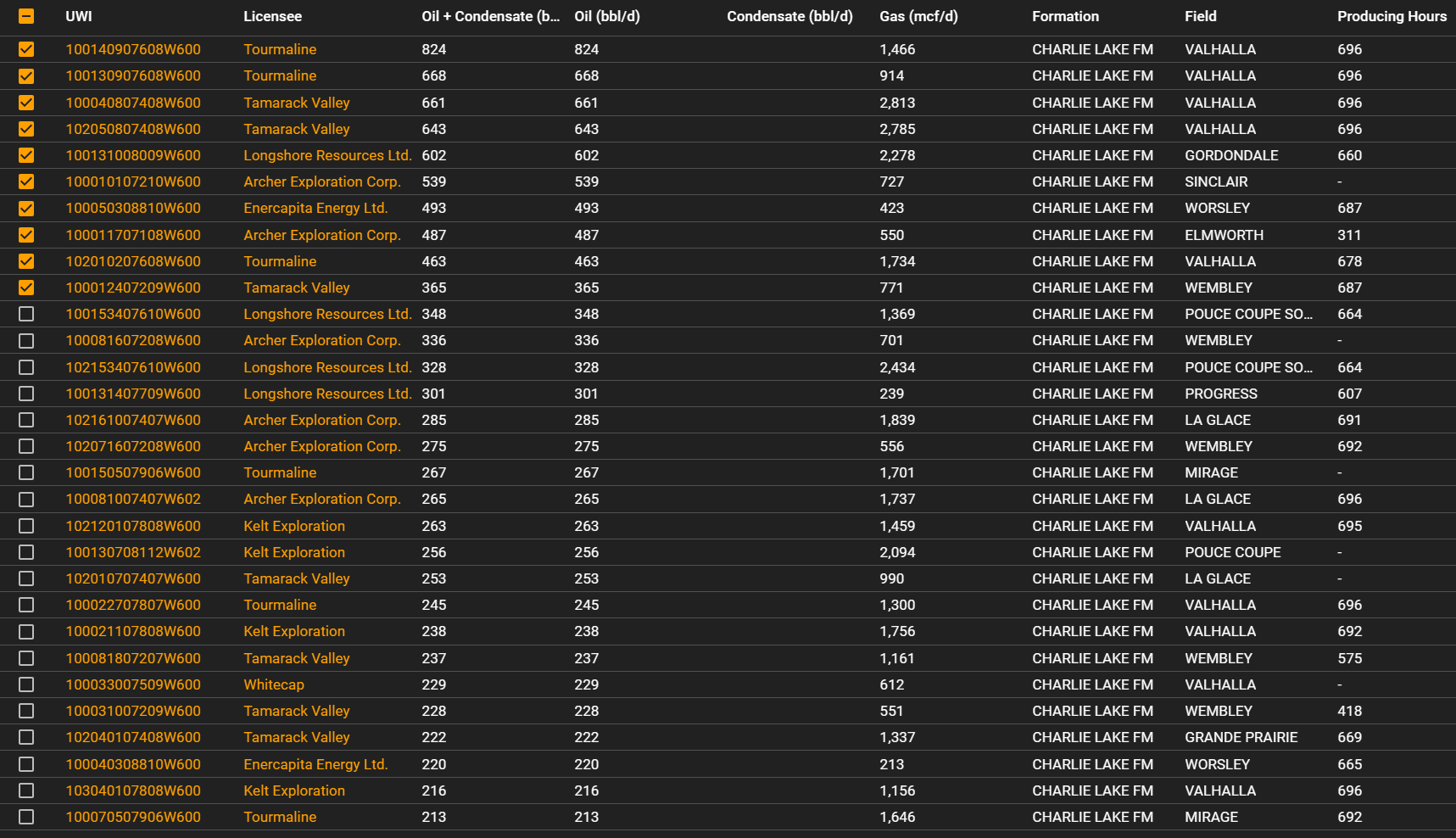The width and height of the screenshot is (1456, 838).
Task: Open Tamarack Valley licensee for well 100040807408W600
Action: coord(297,103)
